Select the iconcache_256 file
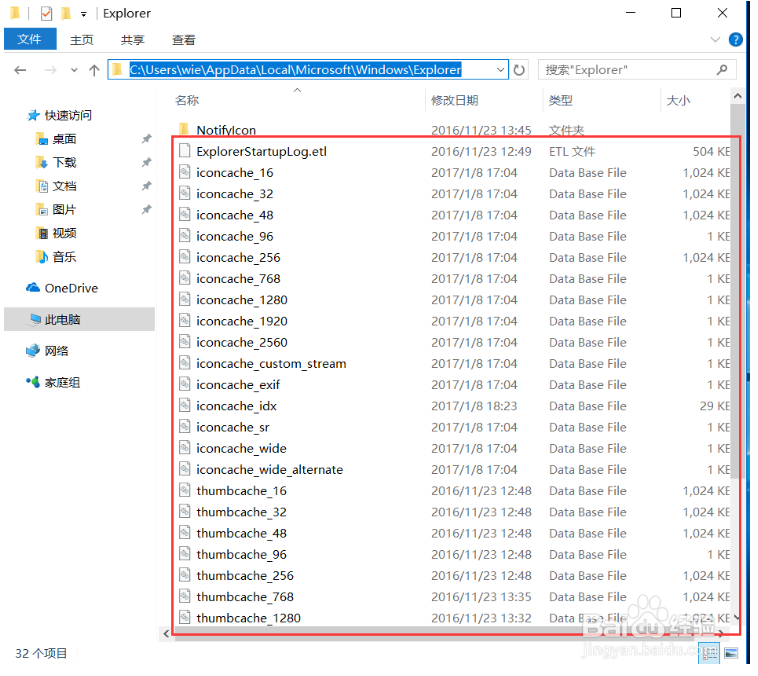Image resolution: width=758 pixels, height=676 pixels. point(238,257)
